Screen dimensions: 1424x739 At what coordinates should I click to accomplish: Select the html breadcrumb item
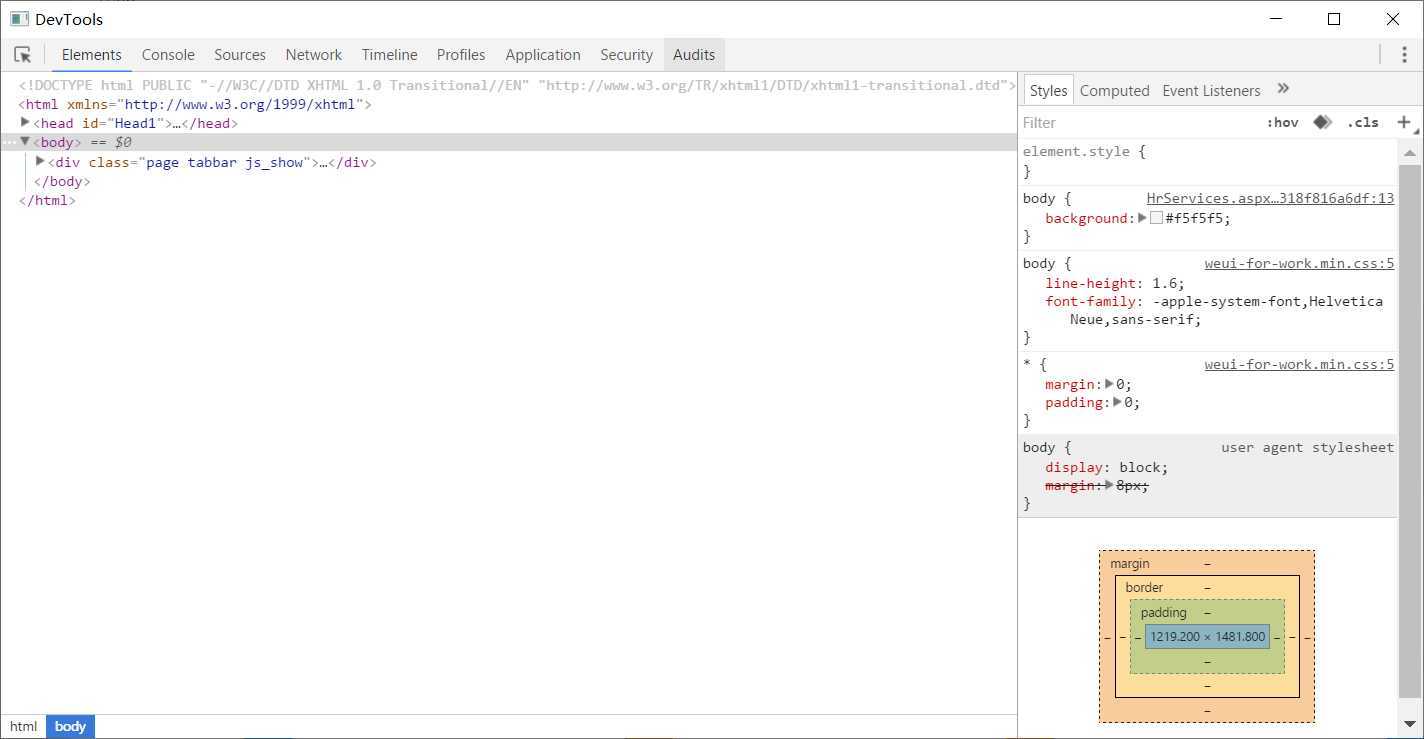(x=24, y=727)
